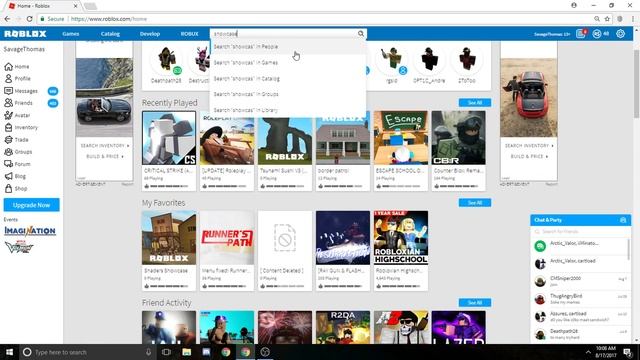
Task: Open the CRITICAL STRIKE game thumbnail
Action: coord(169,138)
